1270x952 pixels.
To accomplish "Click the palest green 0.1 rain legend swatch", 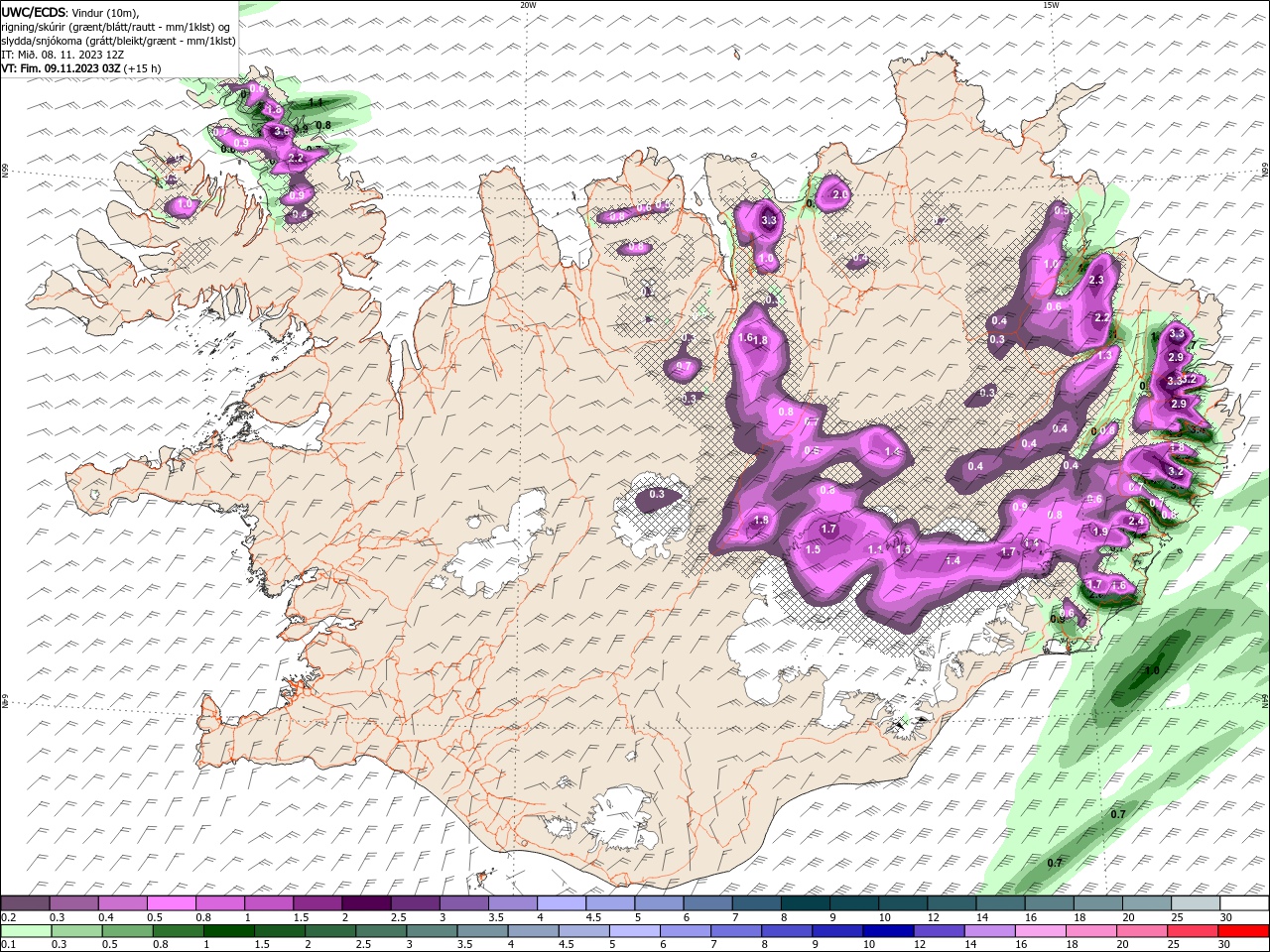I will [25, 931].
